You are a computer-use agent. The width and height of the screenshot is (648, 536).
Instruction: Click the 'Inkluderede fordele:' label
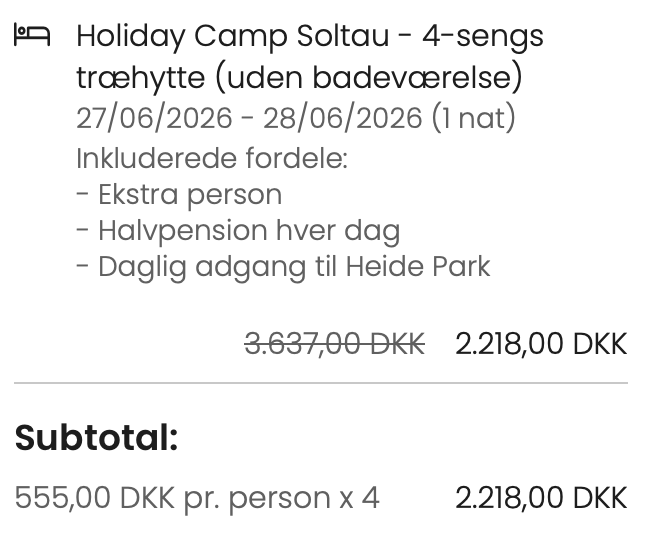(211, 158)
